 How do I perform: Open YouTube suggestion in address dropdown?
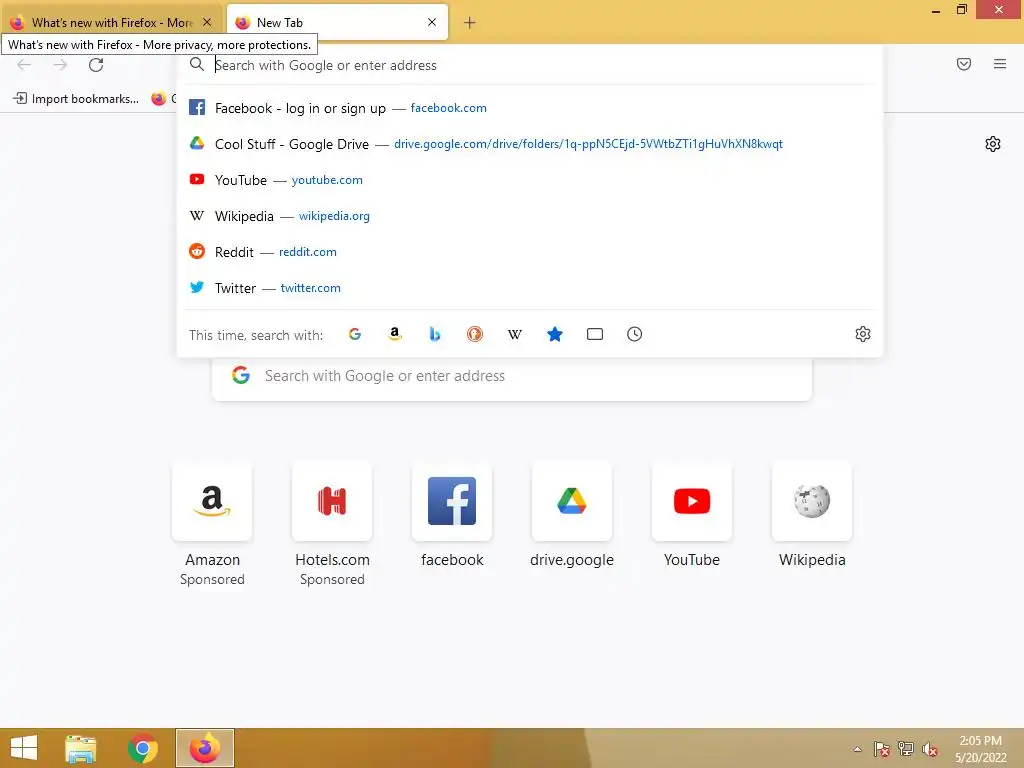(530, 180)
